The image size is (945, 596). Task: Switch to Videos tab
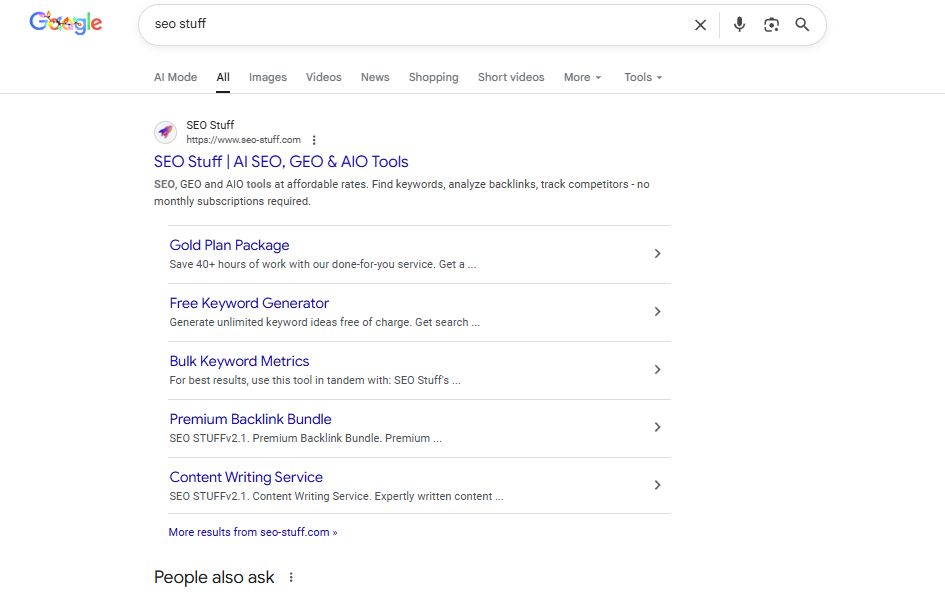(x=324, y=77)
